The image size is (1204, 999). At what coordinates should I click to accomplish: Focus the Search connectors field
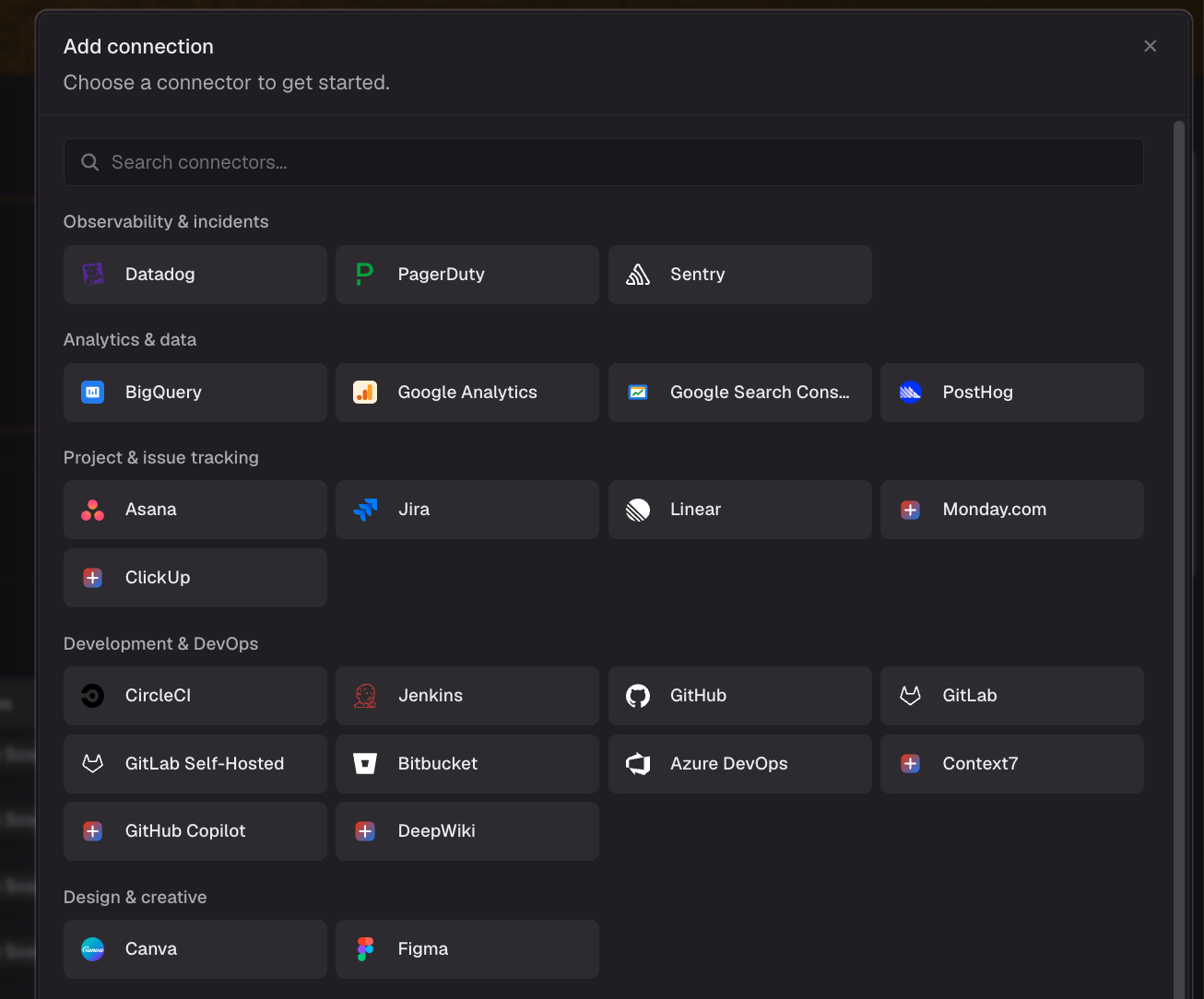coord(604,162)
